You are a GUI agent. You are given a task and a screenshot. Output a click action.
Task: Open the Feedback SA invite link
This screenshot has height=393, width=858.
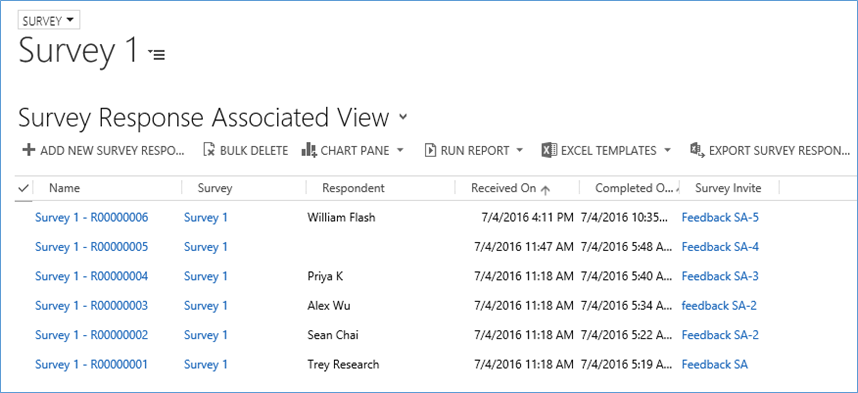715,365
